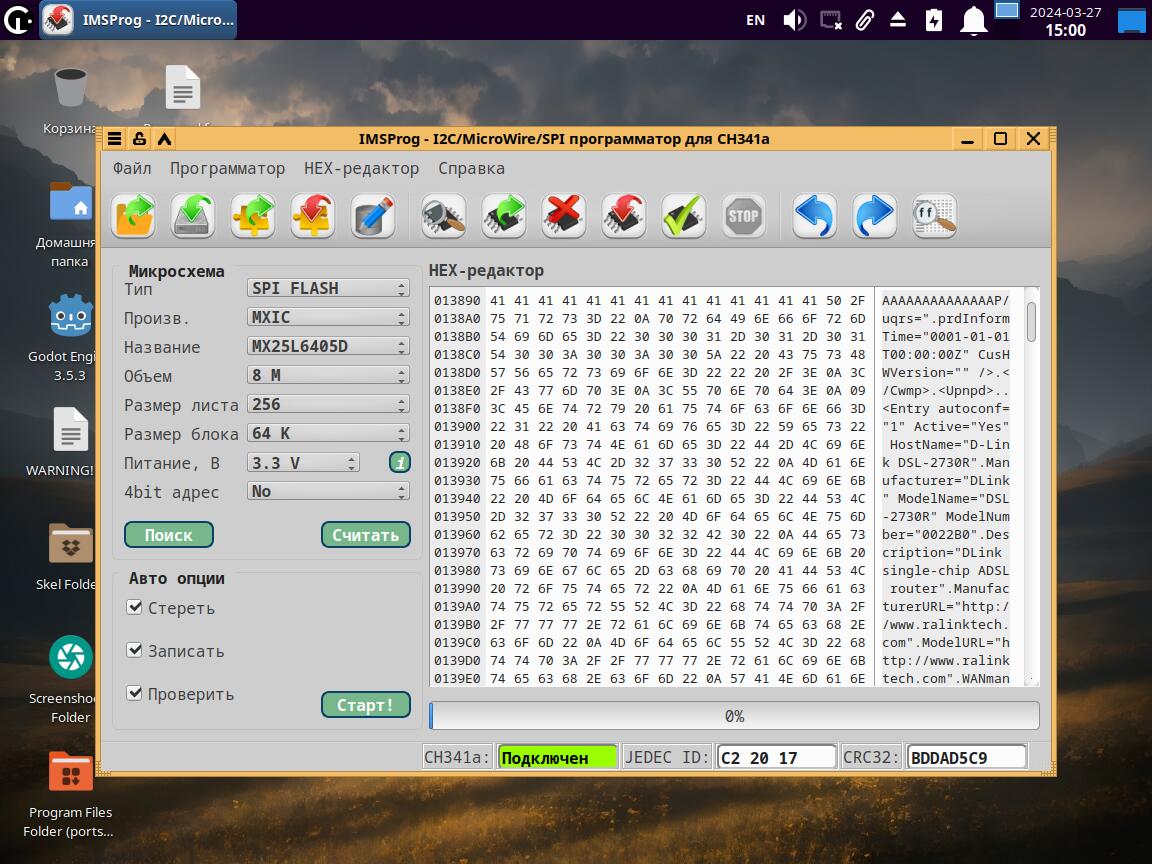Open the HEX-редактор menu

361,168
